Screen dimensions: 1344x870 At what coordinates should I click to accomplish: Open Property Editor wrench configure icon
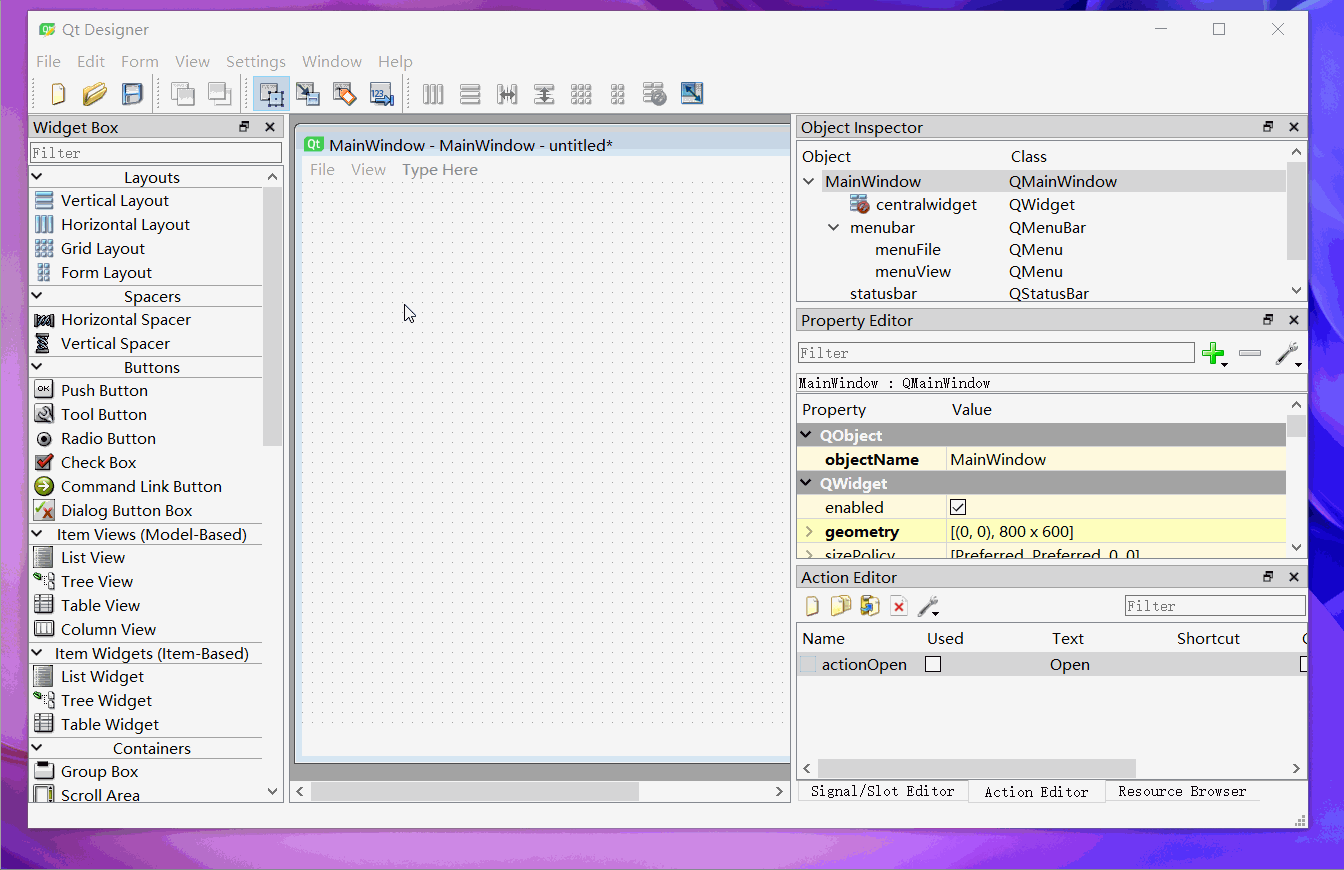coord(1287,353)
